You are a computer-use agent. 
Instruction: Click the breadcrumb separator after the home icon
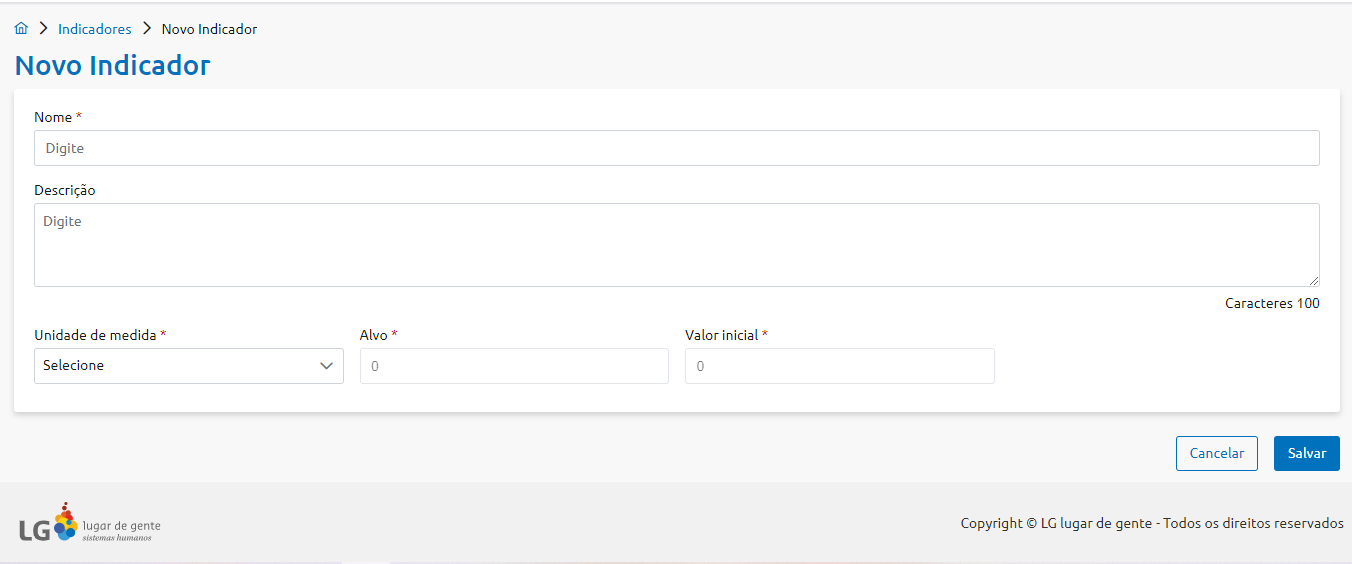43,29
